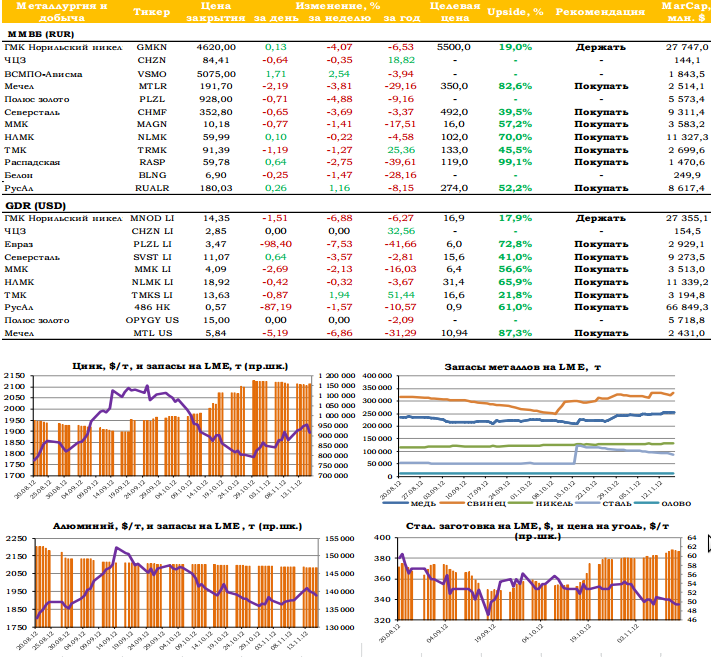Select the 'MTL US' ticker cell
711x671 pixels.
153,333
